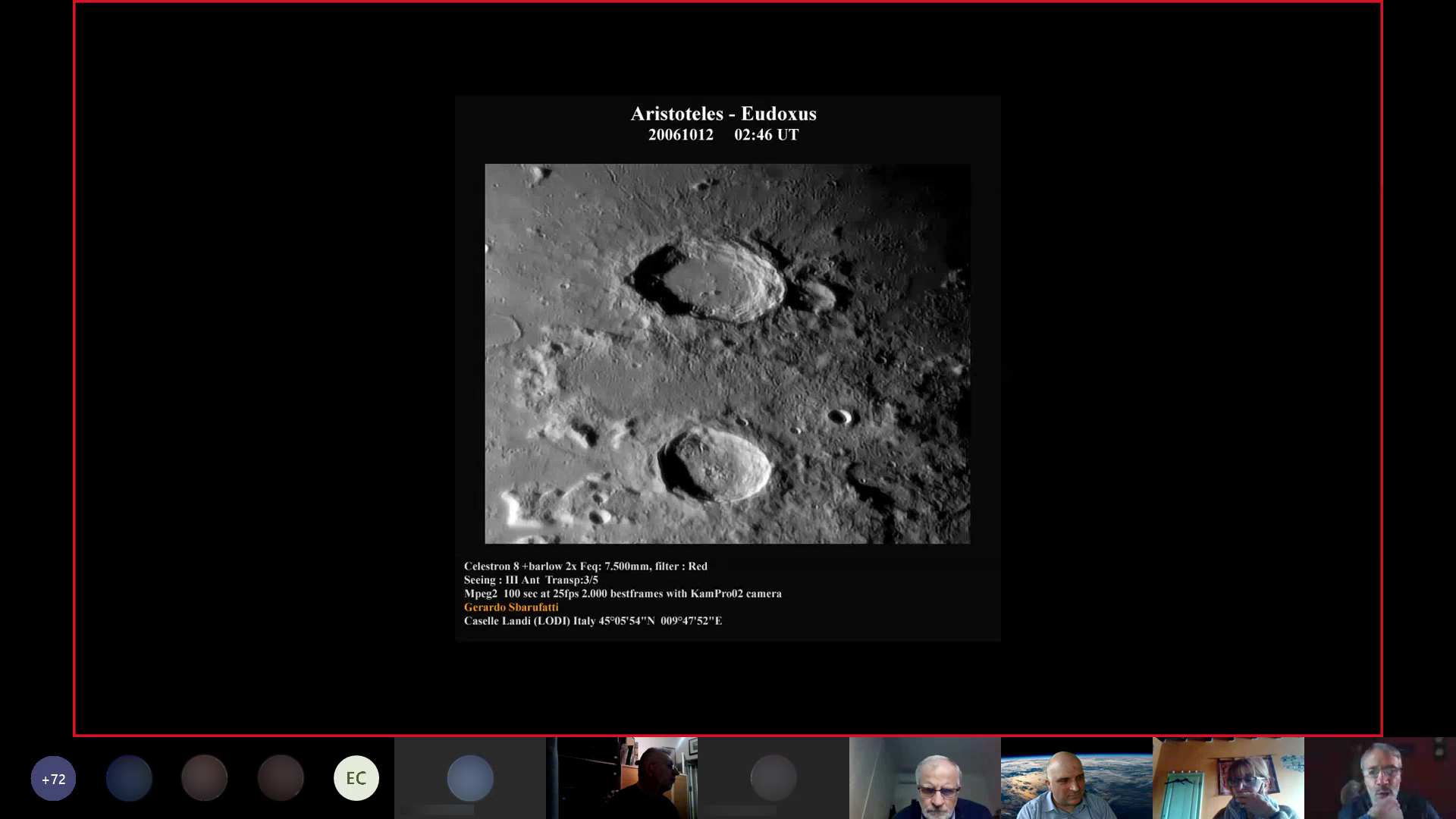Click the 'Celestron 8 +barlow 2x' caption line
This screenshot has height=819, width=1456.
pos(585,566)
